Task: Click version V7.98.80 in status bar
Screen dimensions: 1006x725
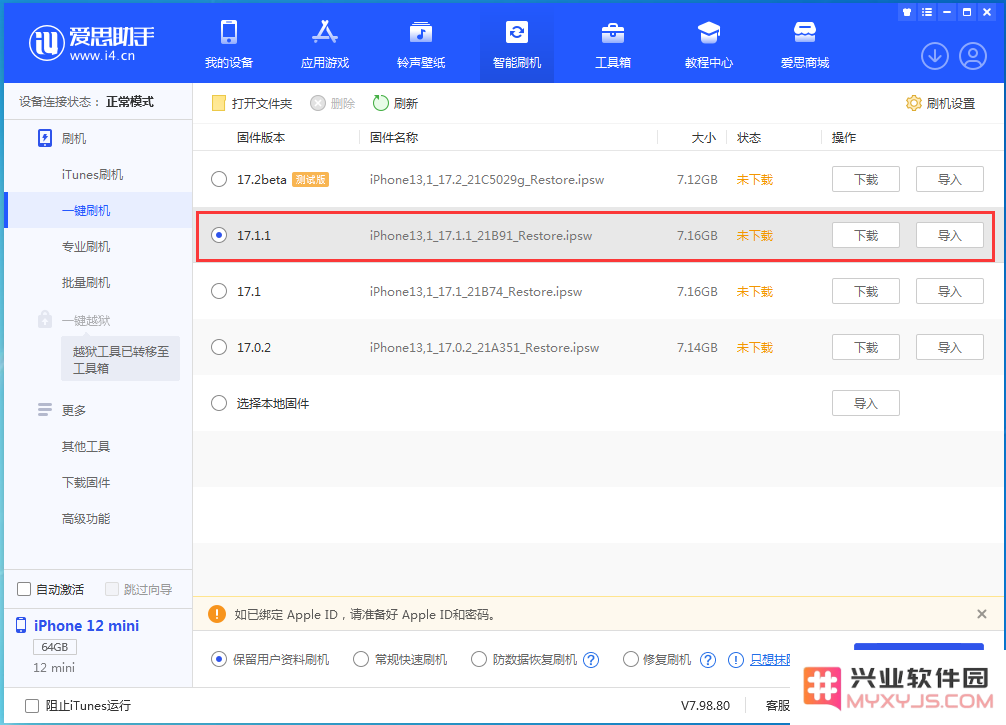Action: coord(705,706)
